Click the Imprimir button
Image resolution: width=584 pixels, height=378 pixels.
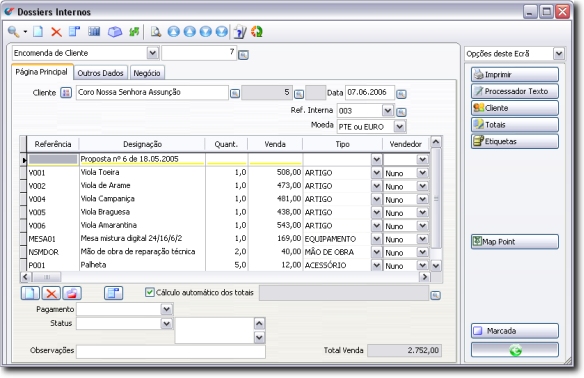coord(515,74)
